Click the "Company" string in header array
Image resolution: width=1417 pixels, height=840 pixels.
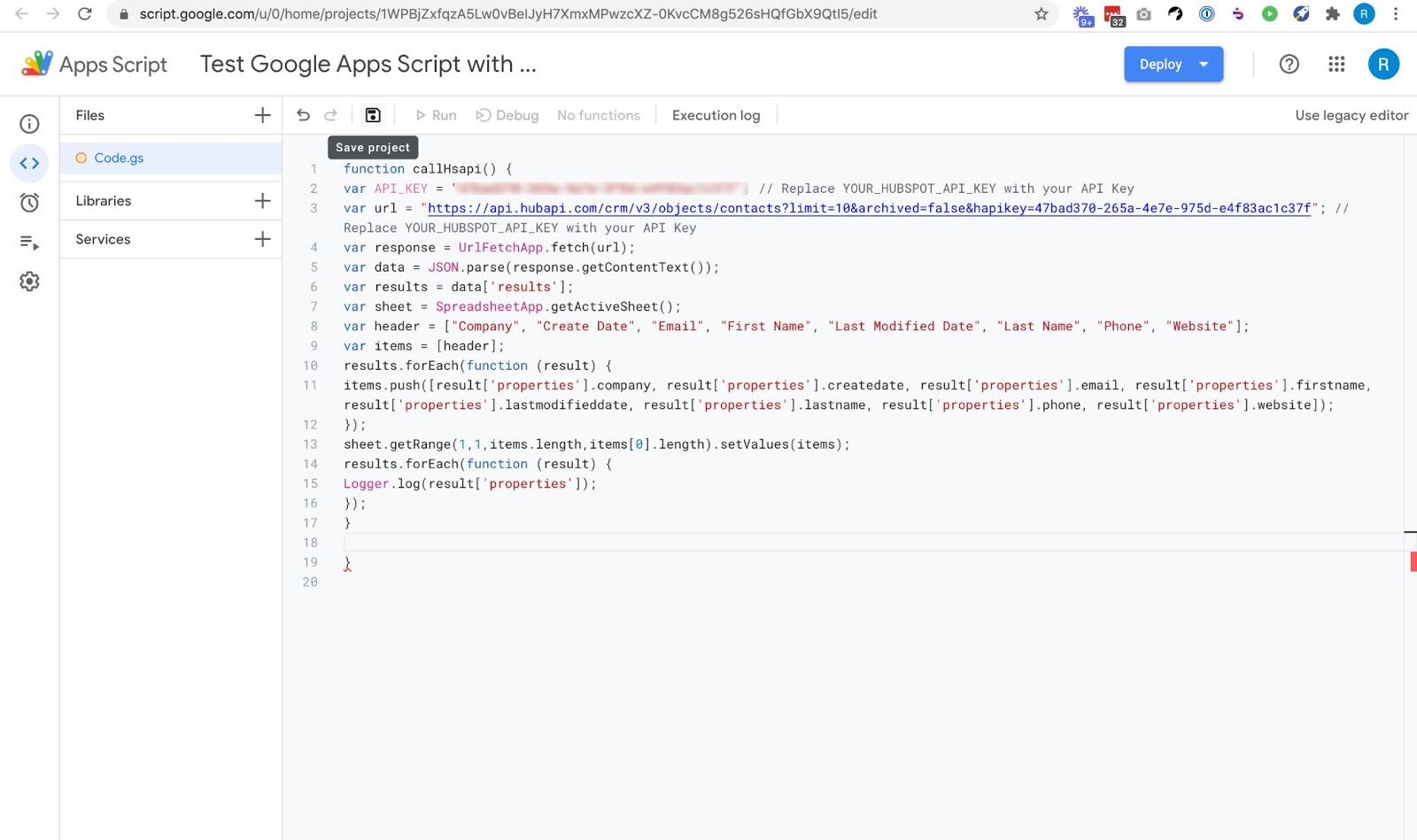[485, 327]
